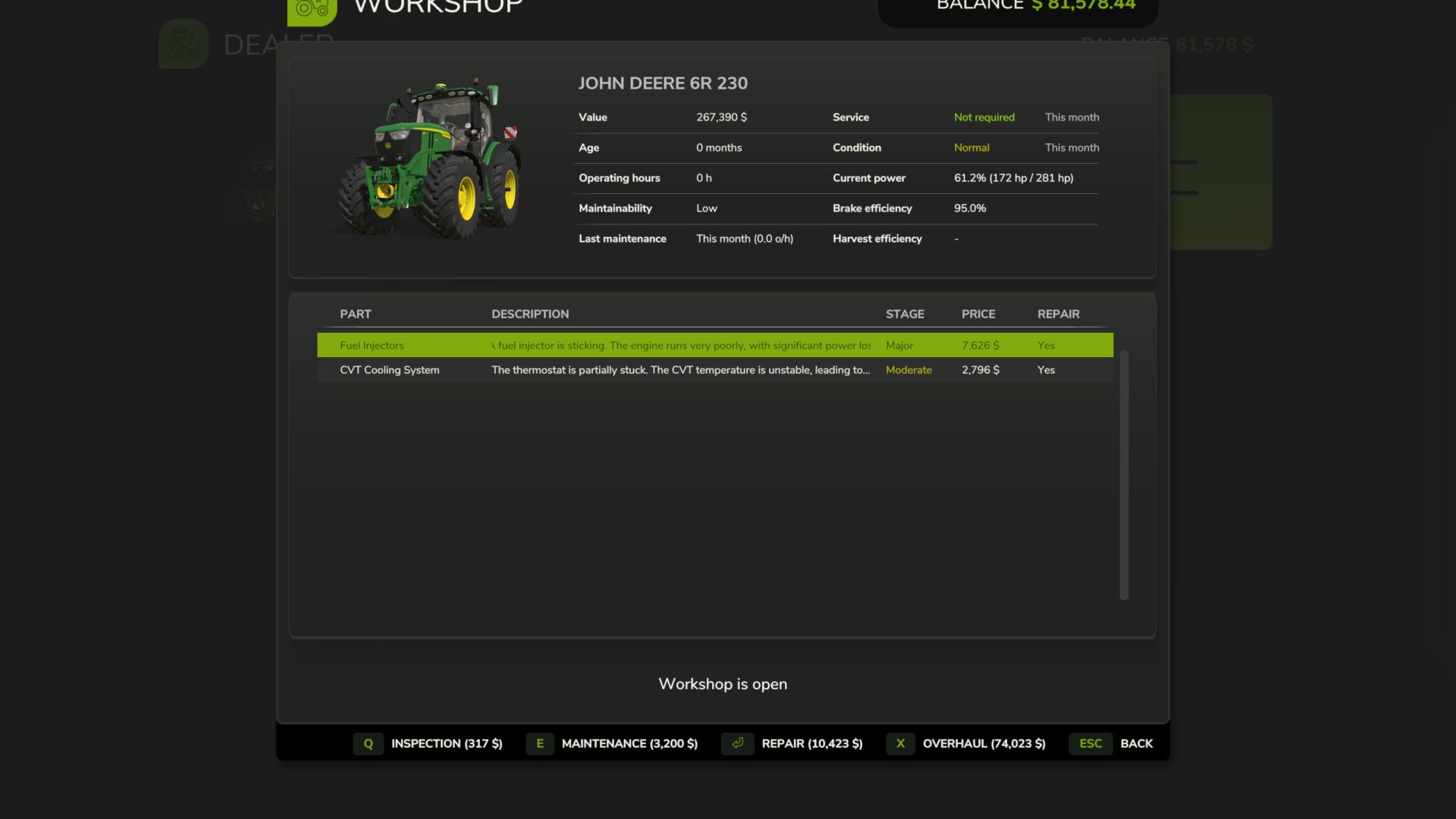Click the Brake efficiency 95.0% value

(970, 208)
